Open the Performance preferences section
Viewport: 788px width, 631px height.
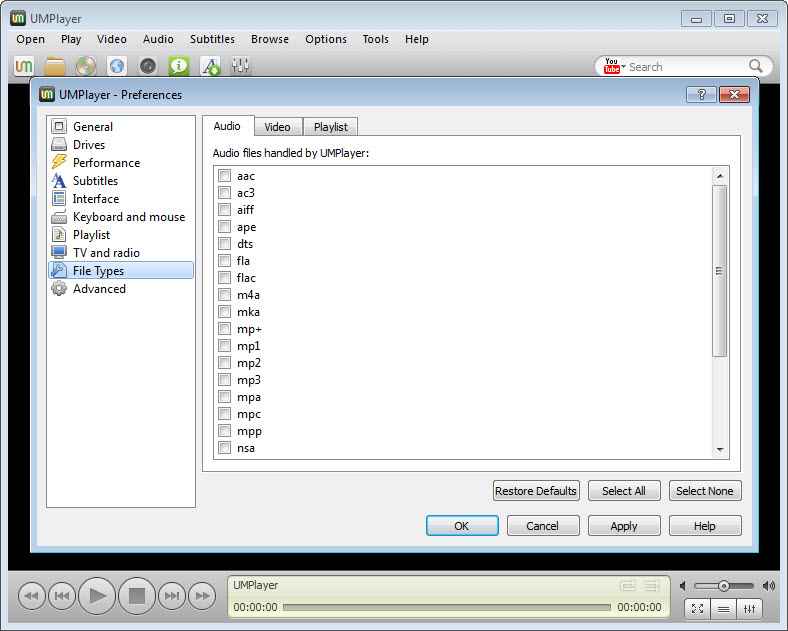[122, 163]
